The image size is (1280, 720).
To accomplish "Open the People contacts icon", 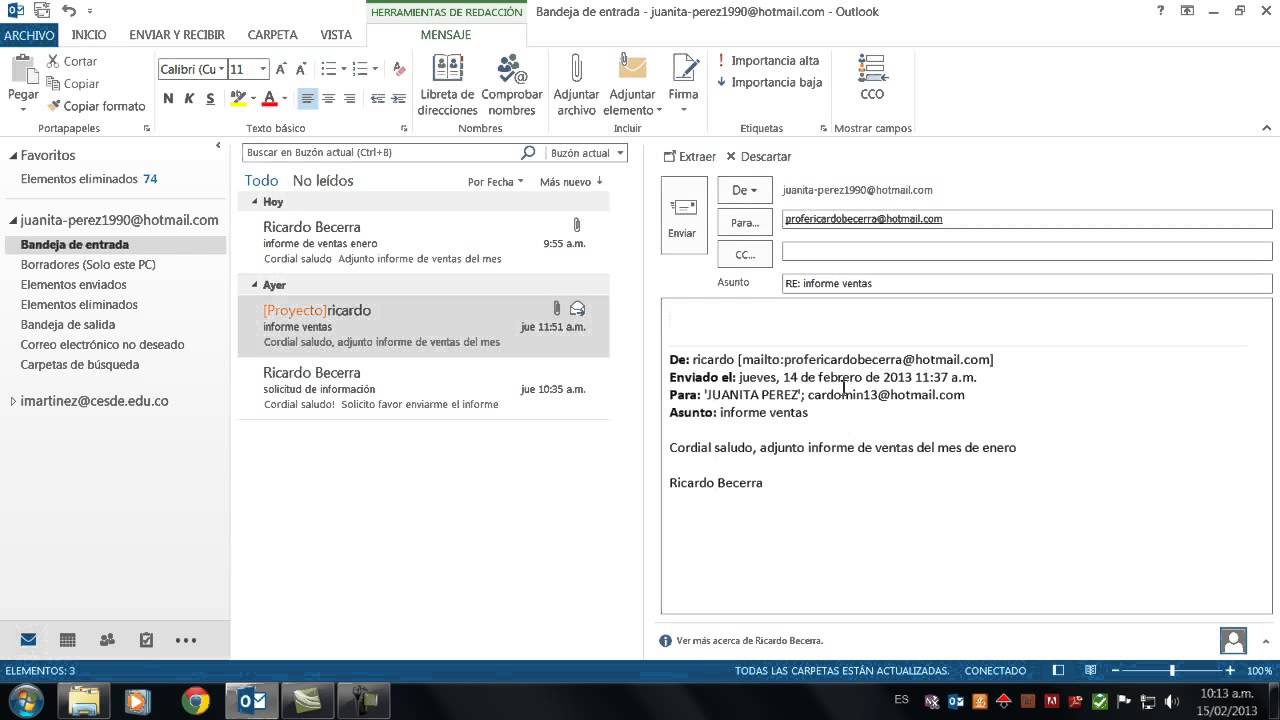I will tap(107, 640).
